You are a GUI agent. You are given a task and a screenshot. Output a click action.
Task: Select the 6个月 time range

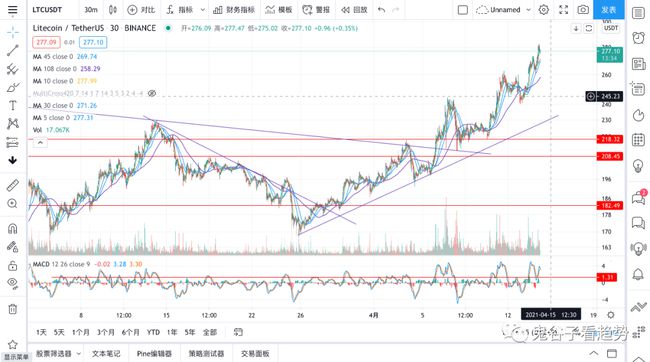[131, 333]
